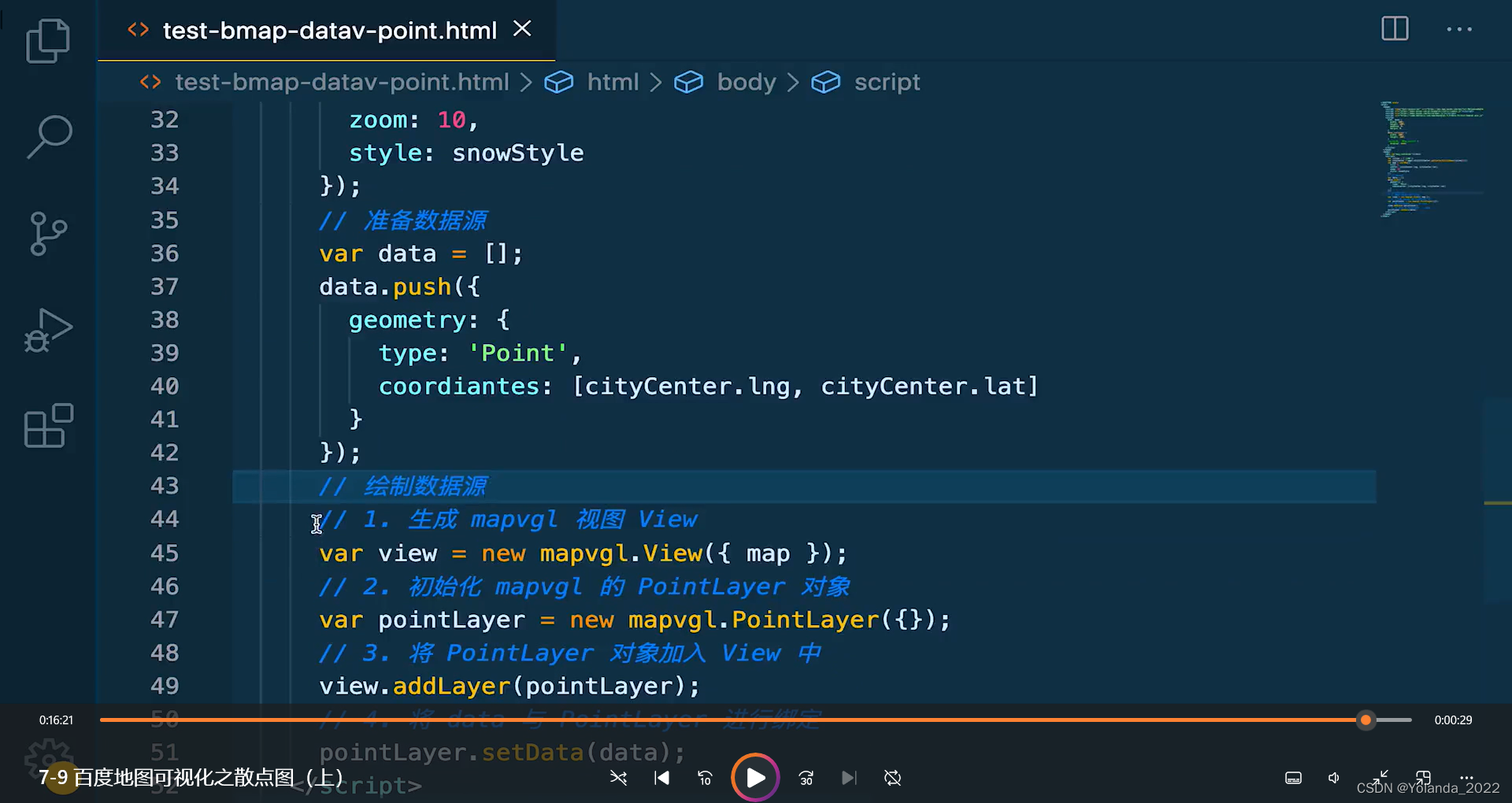The height and width of the screenshot is (803, 1512).
Task: Click the '// 绘制数据源' comment line
Action: (403, 486)
